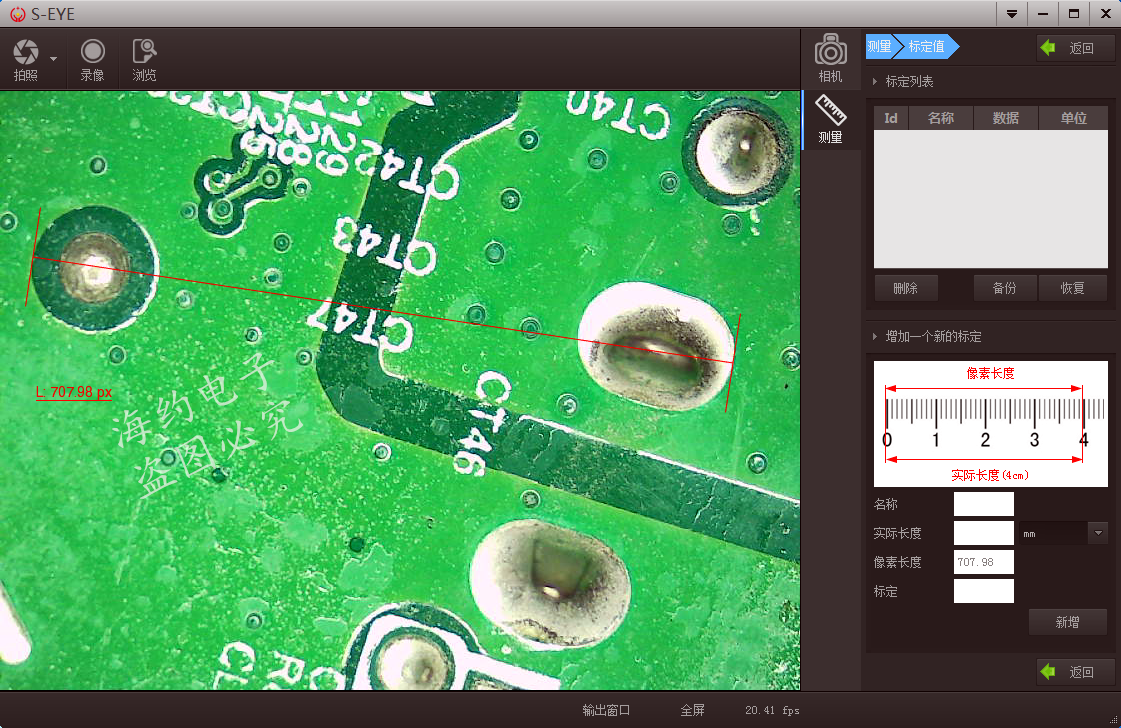Focus the 名称 name input field
The width and height of the screenshot is (1121, 728).
984,503
